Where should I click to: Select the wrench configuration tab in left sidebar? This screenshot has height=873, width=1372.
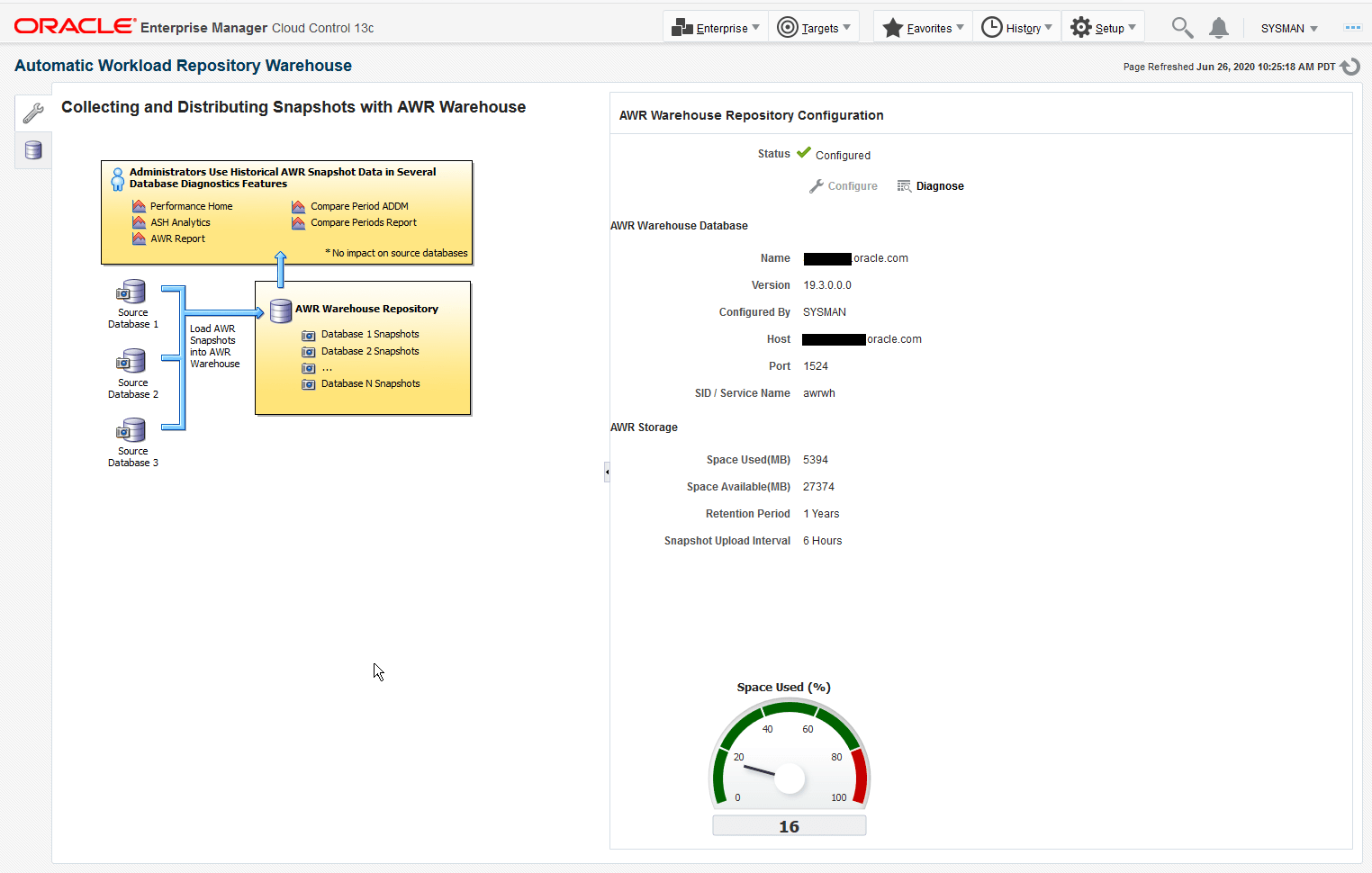(x=32, y=112)
